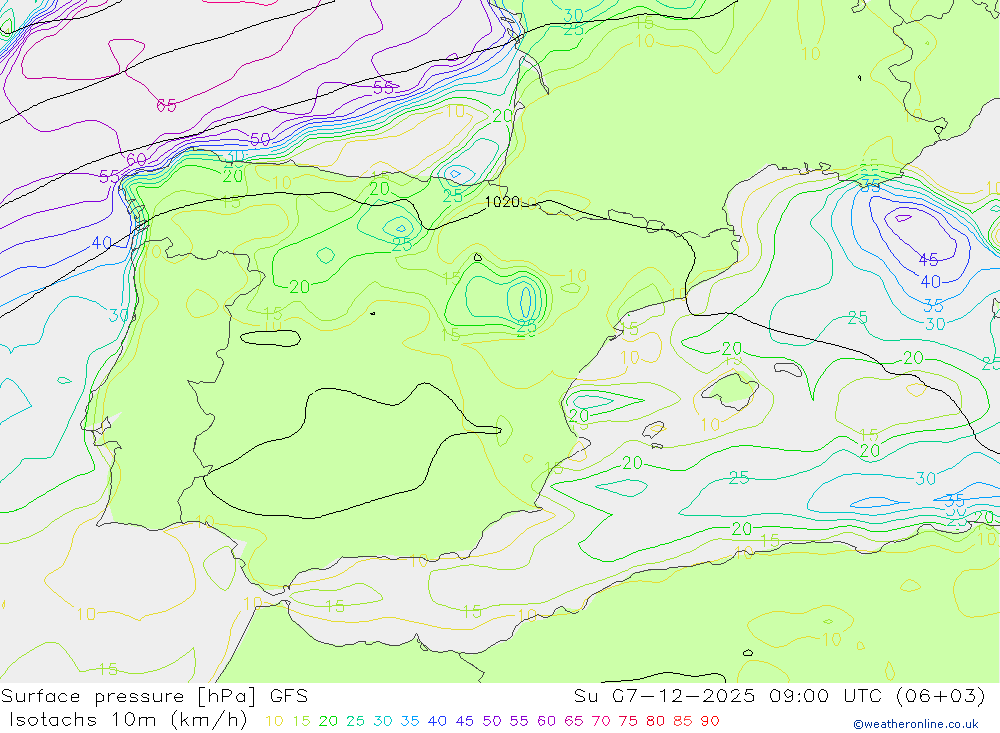Image resolution: width=1000 pixels, height=733 pixels.
Task: Click the purple 60 contour label on map
Action: click(x=136, y=159)
